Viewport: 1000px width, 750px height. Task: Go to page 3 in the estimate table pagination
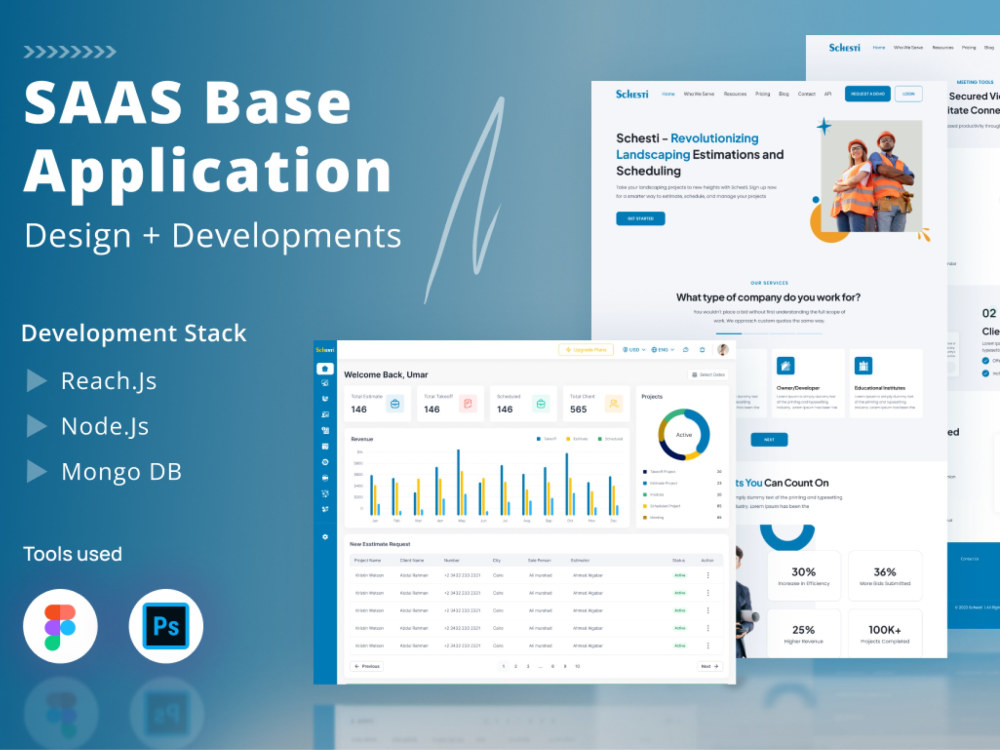(x=528, y=666)
